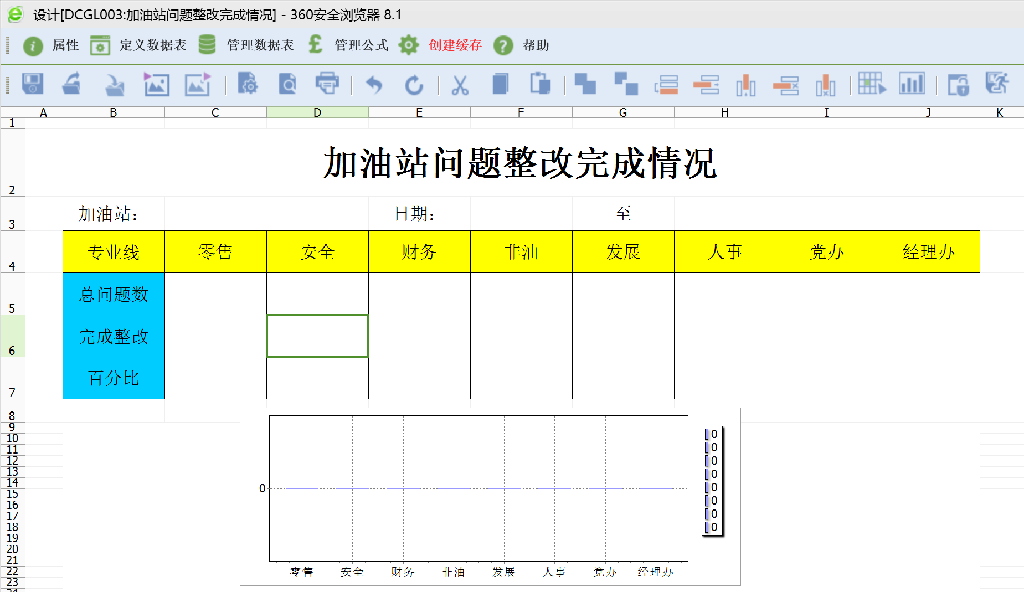
Task: Select column D header
Action: click(317, 112)
